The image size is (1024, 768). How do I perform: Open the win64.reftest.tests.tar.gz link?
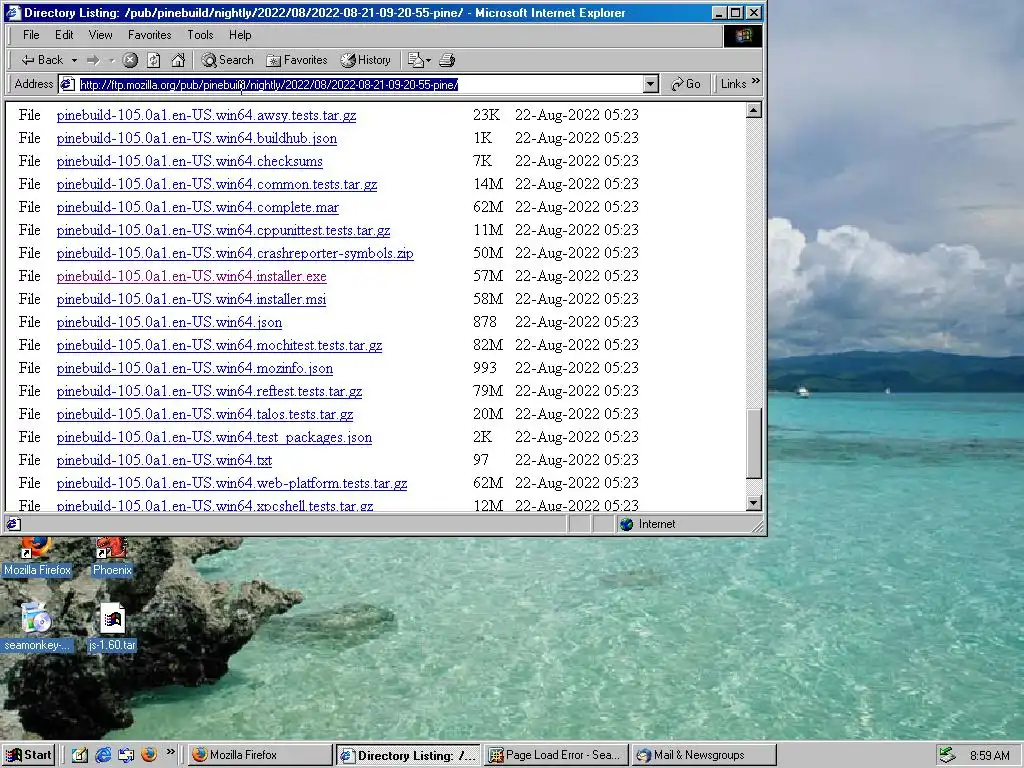209,391
